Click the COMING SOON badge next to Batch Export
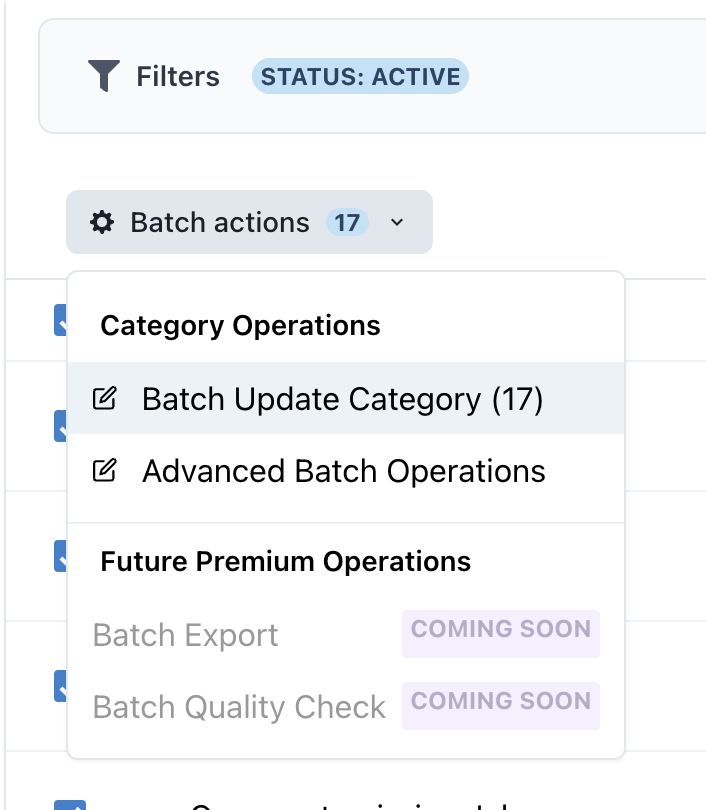The height and width of the screenshot is (810, 706). coord(500,630)
